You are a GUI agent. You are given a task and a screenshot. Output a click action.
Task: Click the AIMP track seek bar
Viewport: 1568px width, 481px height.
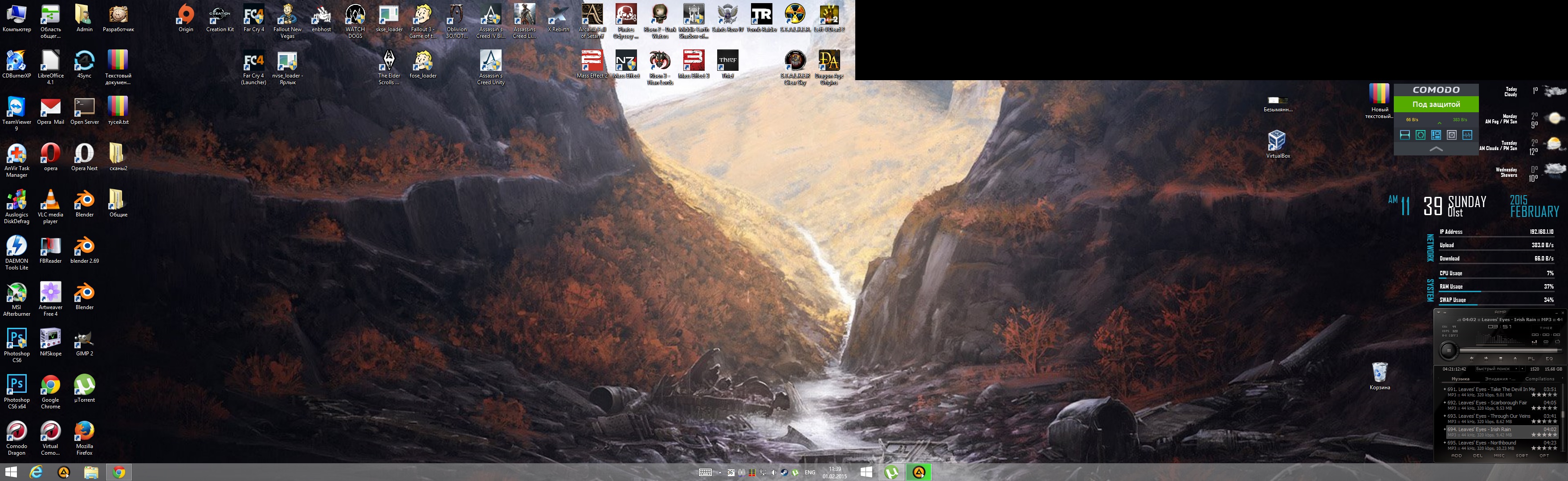[1510, 350]
